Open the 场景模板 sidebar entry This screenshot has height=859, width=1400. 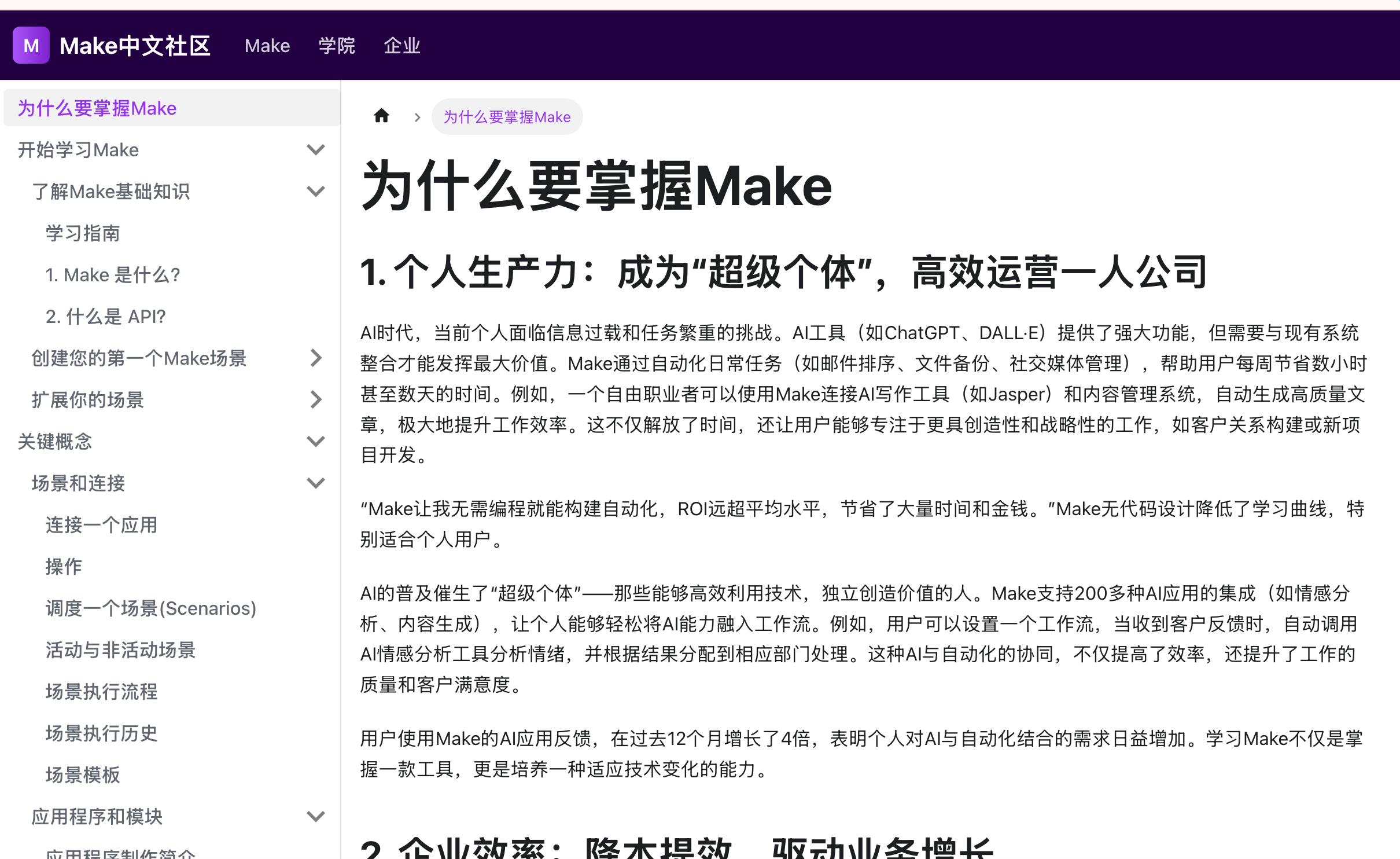(83, 775)
